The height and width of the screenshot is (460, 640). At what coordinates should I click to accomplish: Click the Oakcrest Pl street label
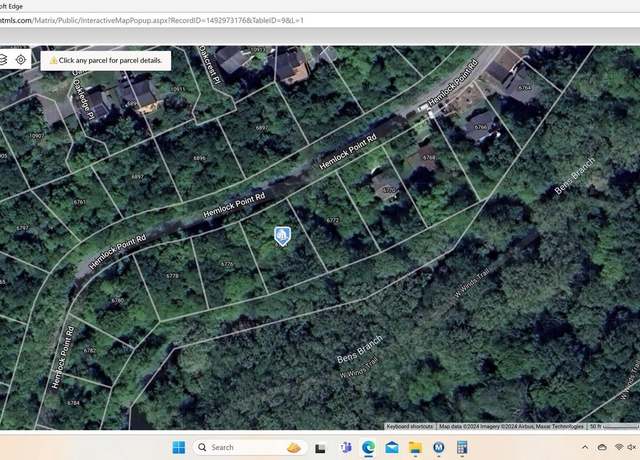(x=210, y=65)
